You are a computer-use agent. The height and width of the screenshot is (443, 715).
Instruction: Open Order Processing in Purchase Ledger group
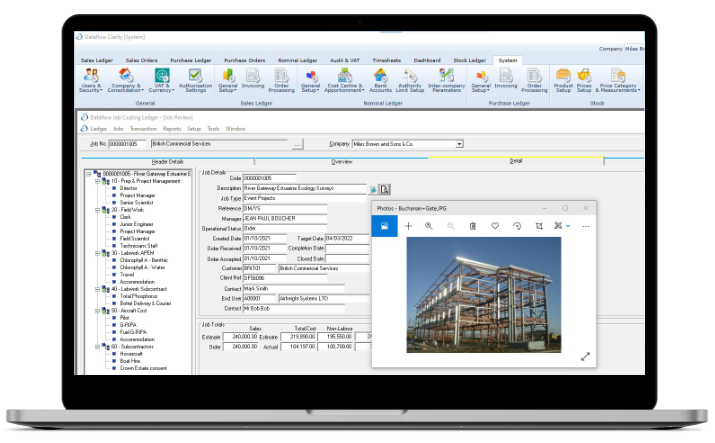coord(534,80)
